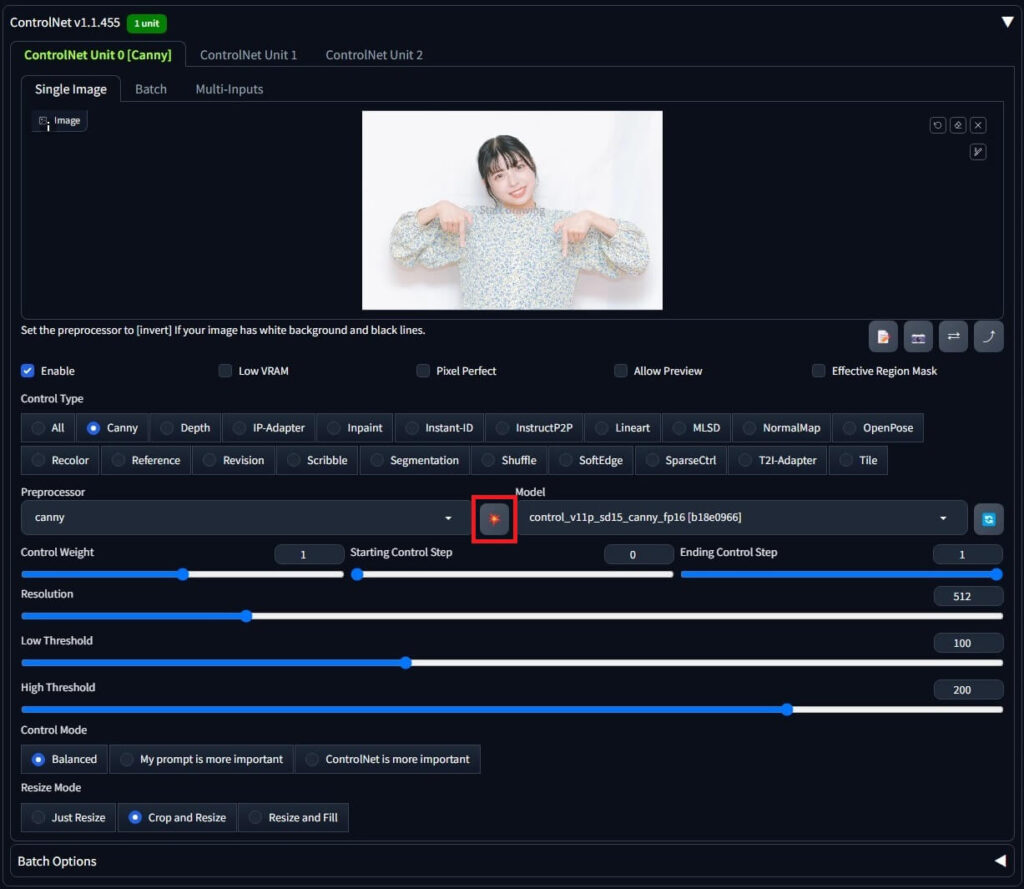Switch to the ControlNet Unit 1 tab
1024x889 pixels.
[248, 55]
